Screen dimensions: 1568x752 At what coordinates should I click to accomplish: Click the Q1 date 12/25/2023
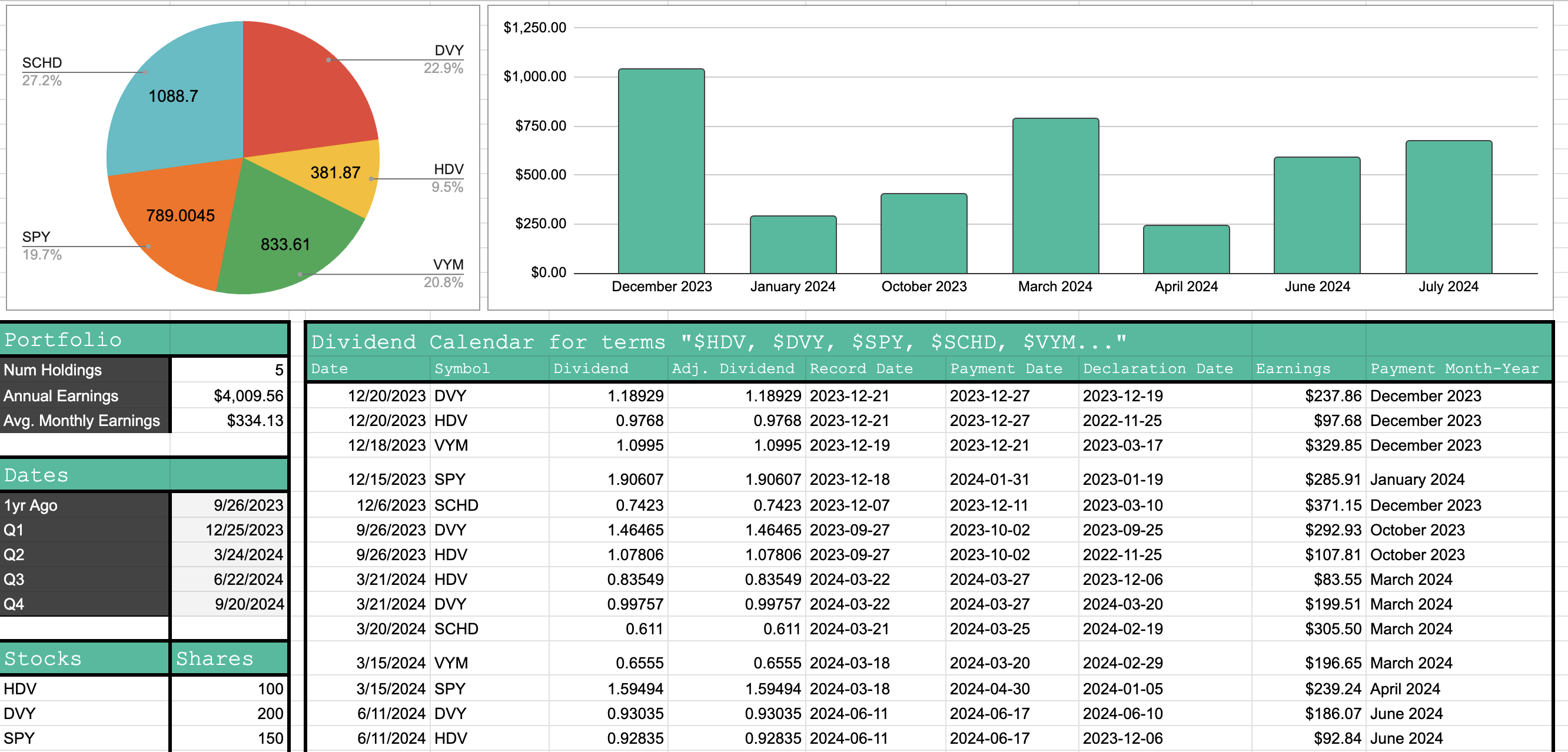click(x=229, y=530)
